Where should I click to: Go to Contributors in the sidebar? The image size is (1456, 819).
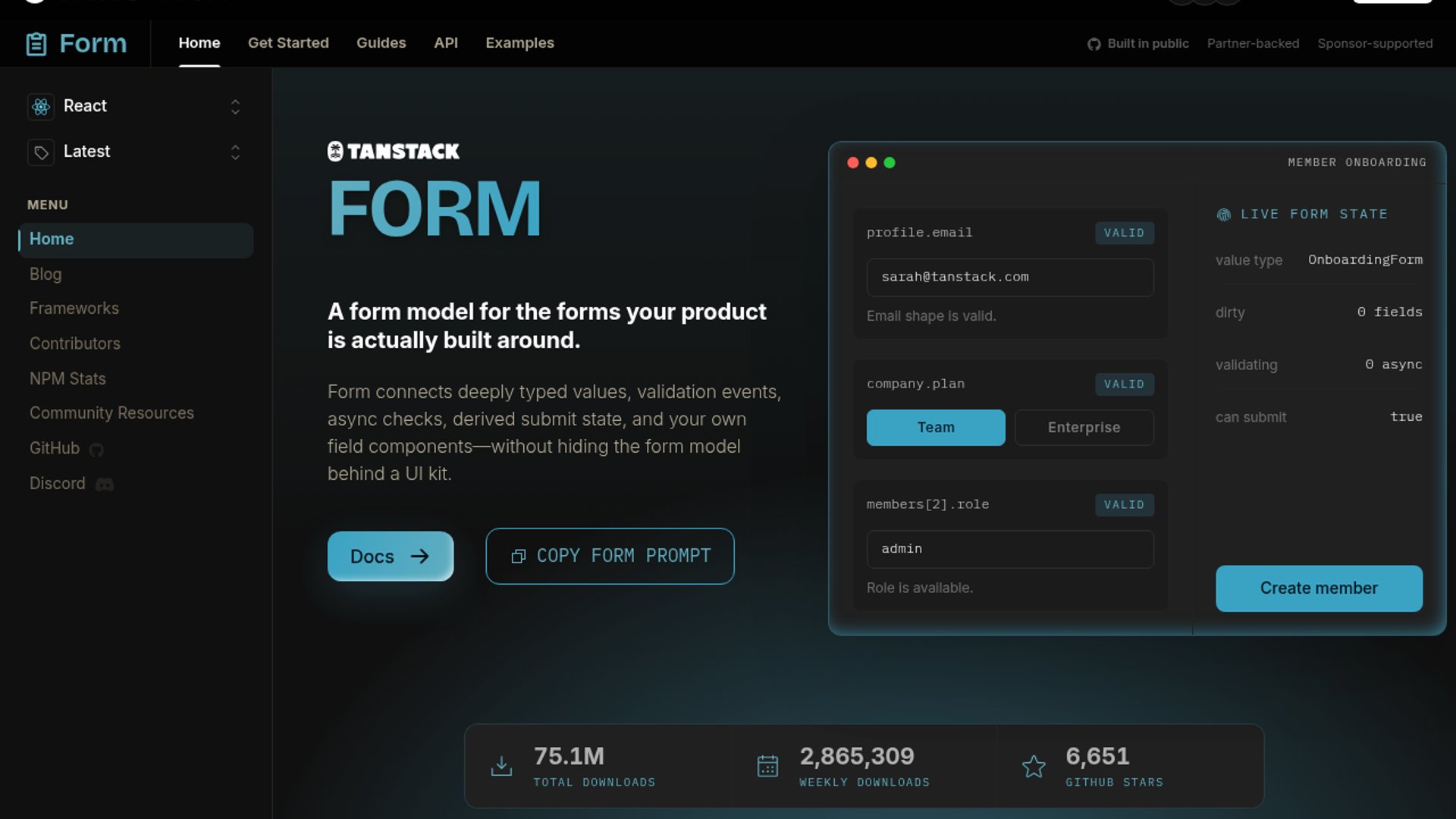click(x=75, y=344)
